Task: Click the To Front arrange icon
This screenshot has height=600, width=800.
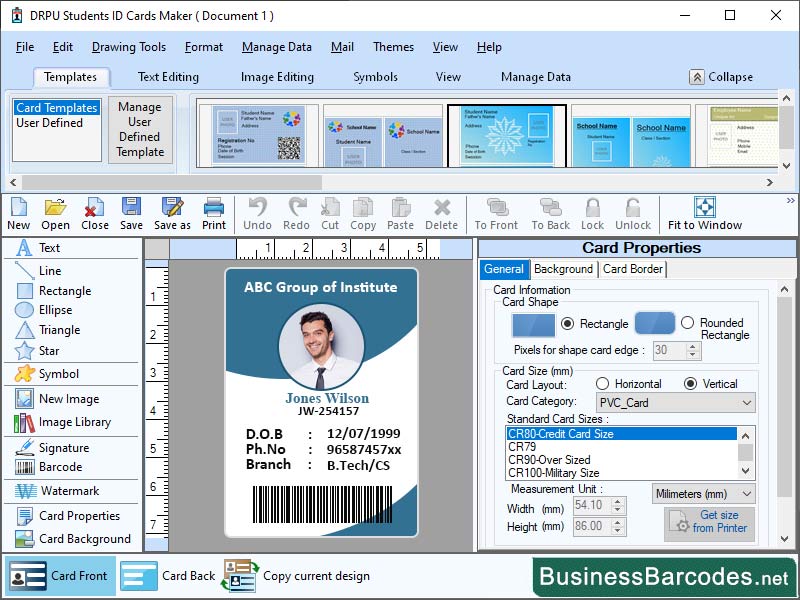Action: pos(494,213)
